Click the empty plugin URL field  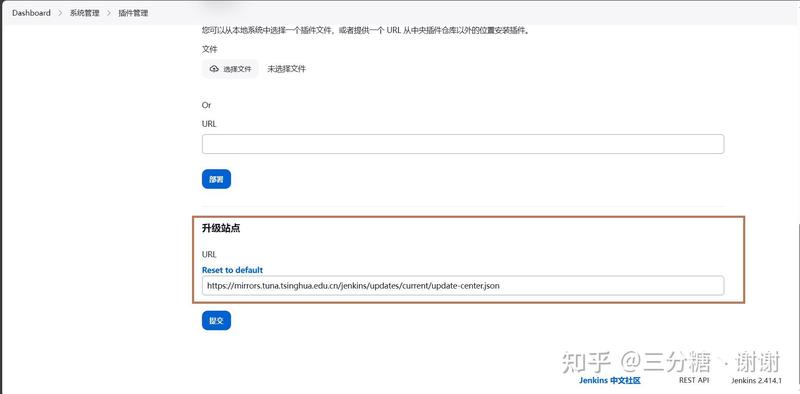pos(463,144)
